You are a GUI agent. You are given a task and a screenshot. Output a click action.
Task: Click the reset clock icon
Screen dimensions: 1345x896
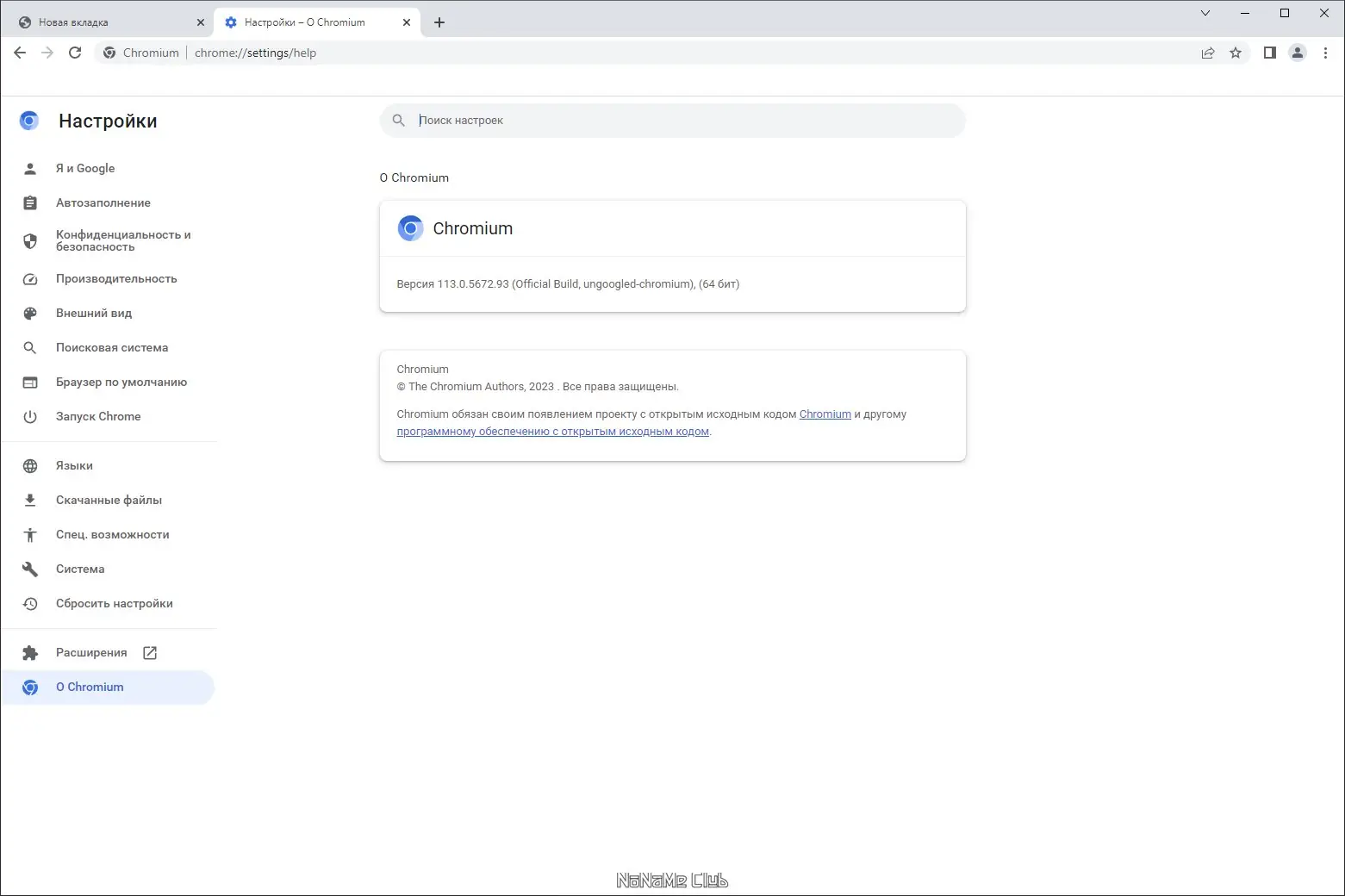point(30,604)
